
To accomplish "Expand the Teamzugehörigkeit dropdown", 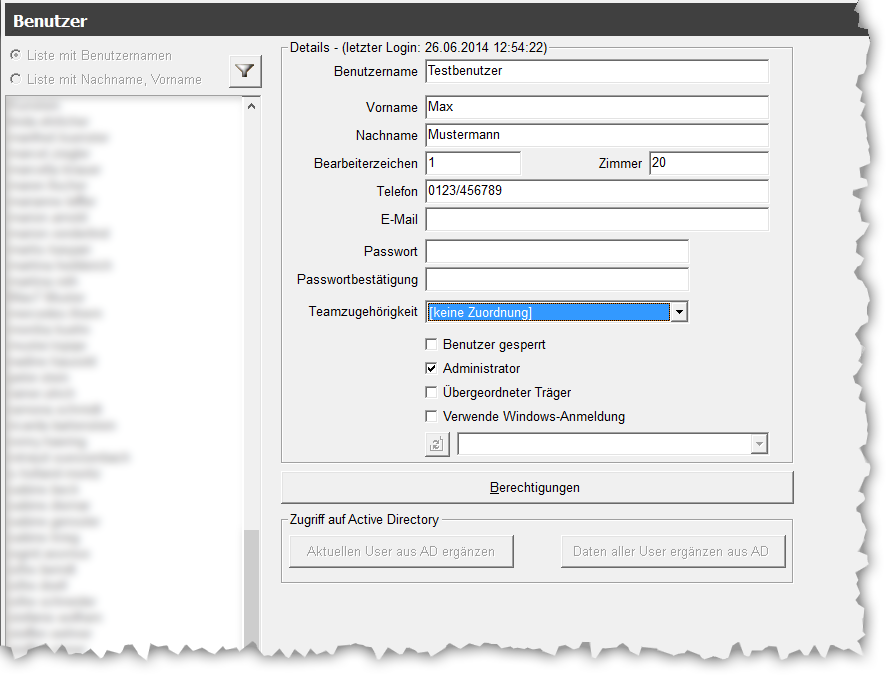I will [679, 313].
